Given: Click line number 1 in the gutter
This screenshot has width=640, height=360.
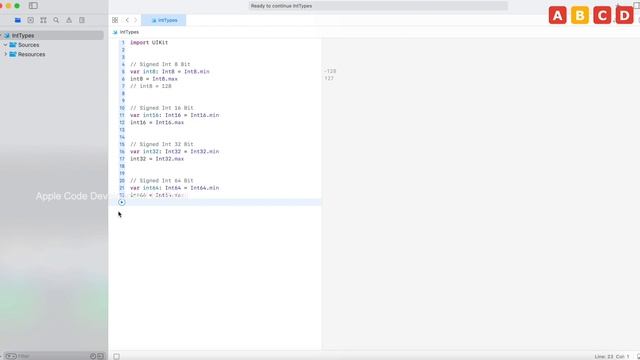Looking at the screenshot, I should pos(123,42).
